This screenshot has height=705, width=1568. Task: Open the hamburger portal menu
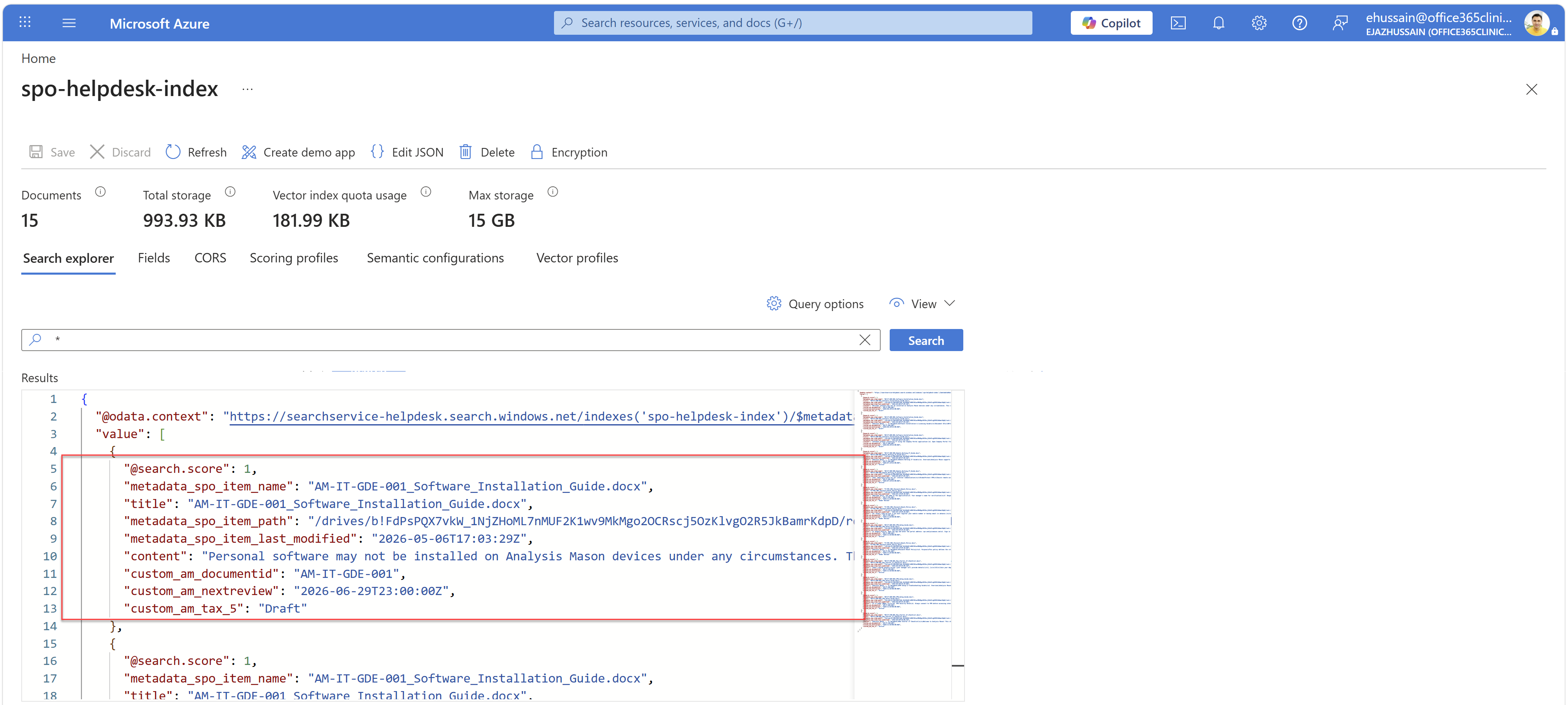click(x=69, y=22)
